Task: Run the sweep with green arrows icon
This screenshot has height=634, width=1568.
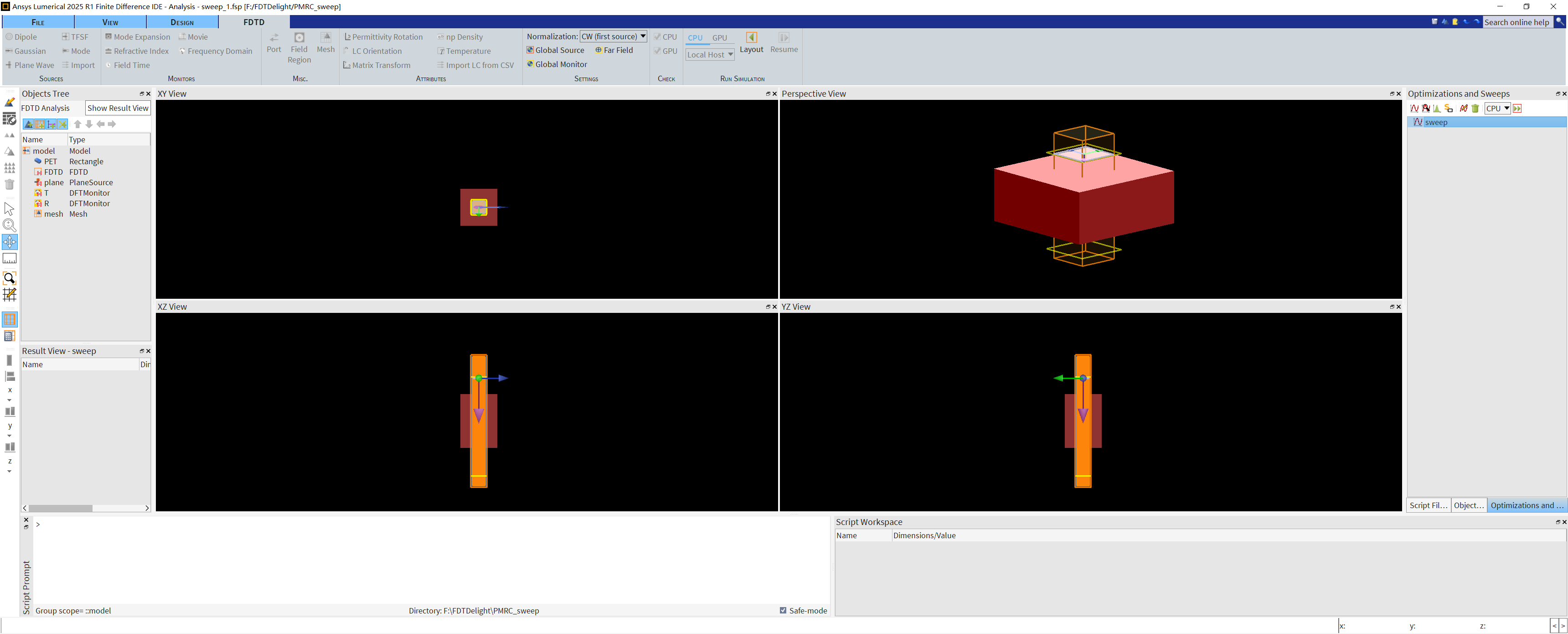Action: pyautogui.click(x=1517, y=109)
